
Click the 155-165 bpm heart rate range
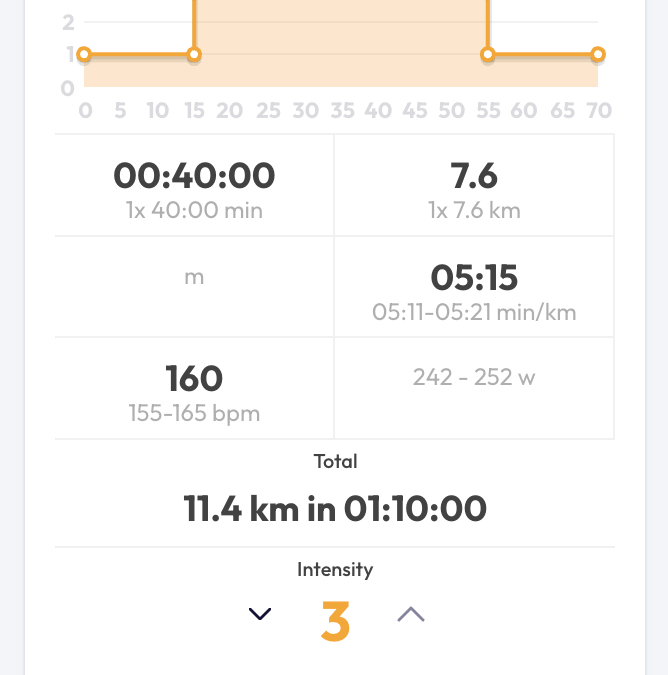coord(194,413)
